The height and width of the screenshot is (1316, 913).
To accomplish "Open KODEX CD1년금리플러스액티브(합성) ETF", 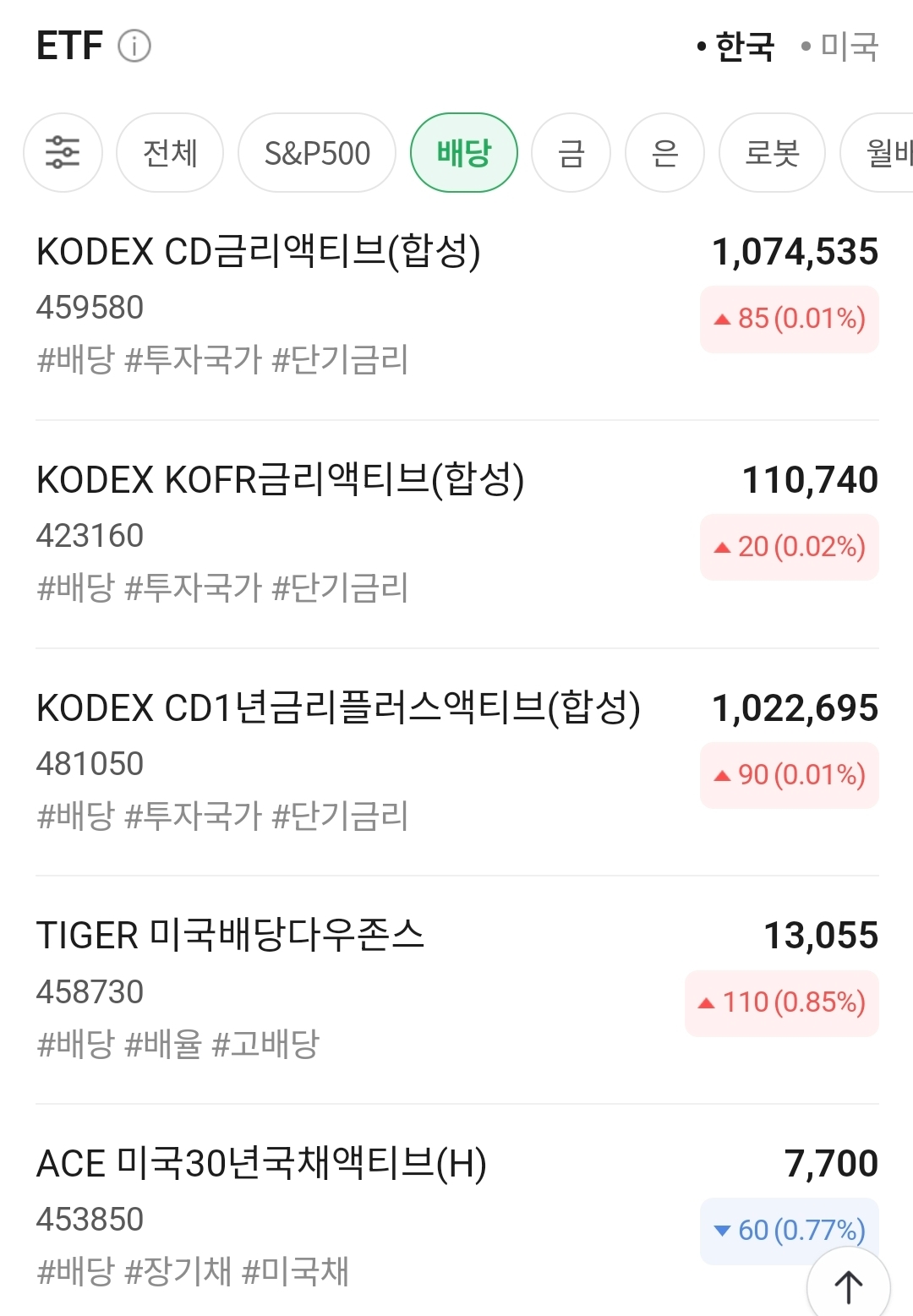I will [x=338, y=708].
